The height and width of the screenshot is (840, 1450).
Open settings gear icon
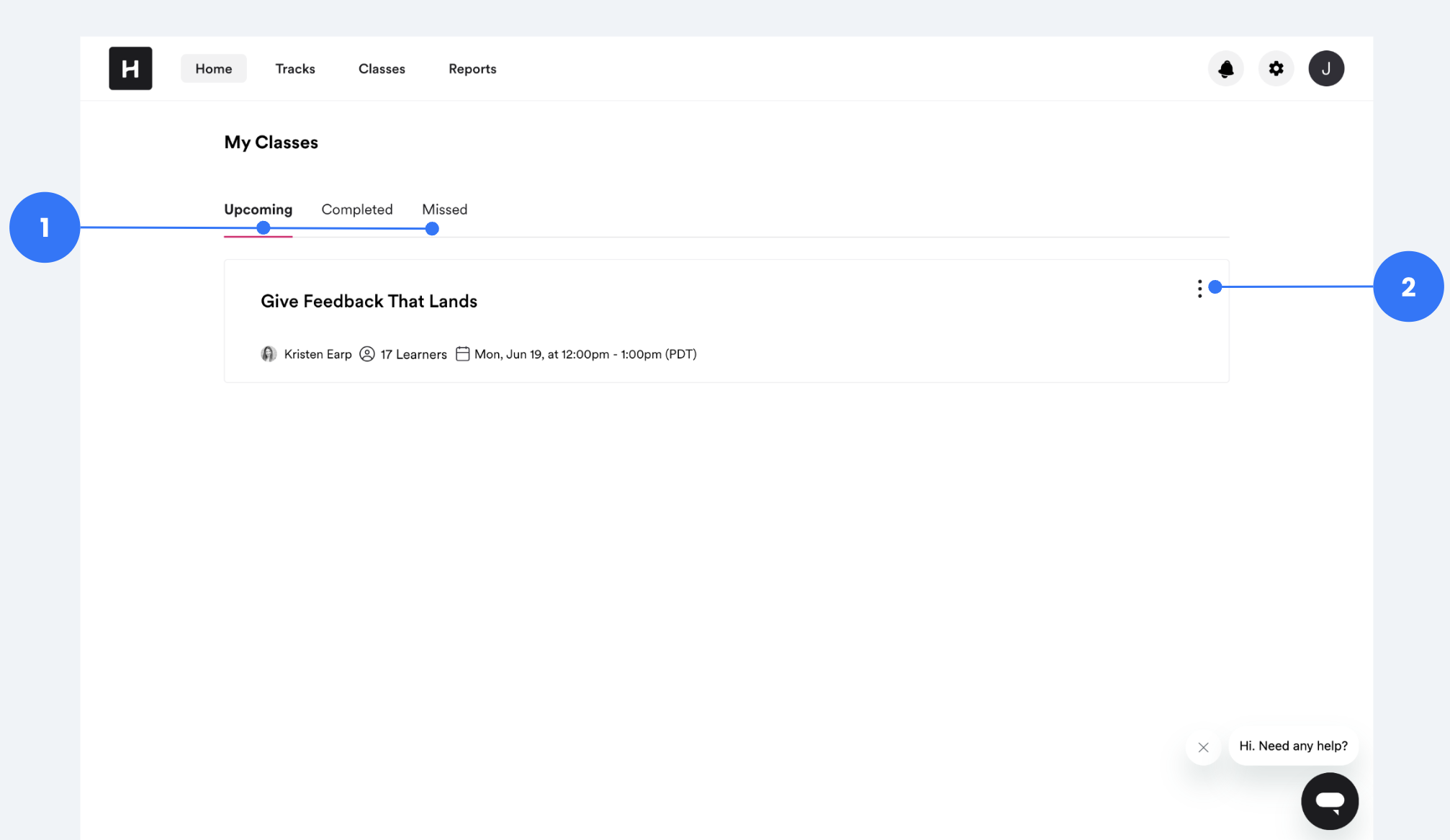tap(1276, 68)
